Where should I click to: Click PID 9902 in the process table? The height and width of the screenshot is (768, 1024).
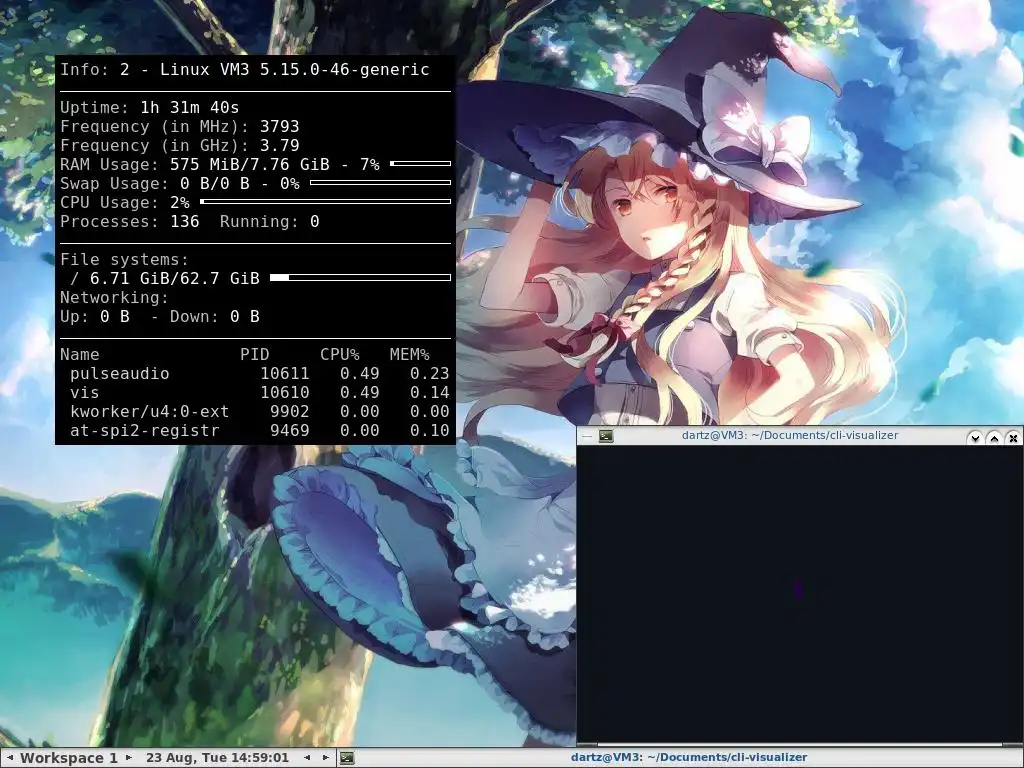pyautogui.click(x=290, y=411)
